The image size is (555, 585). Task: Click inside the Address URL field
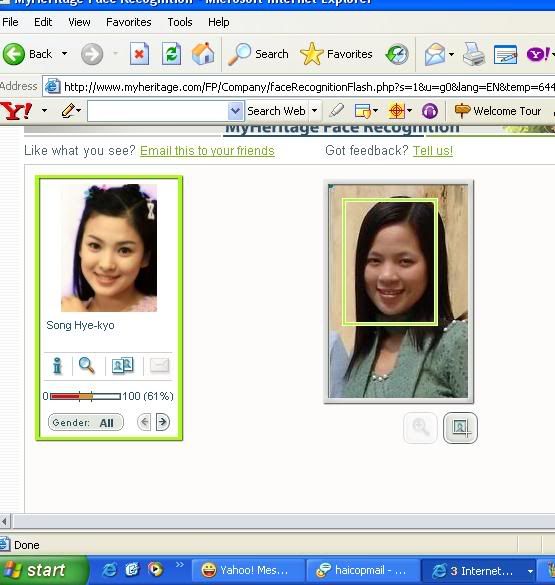click(x=298, y=87)
